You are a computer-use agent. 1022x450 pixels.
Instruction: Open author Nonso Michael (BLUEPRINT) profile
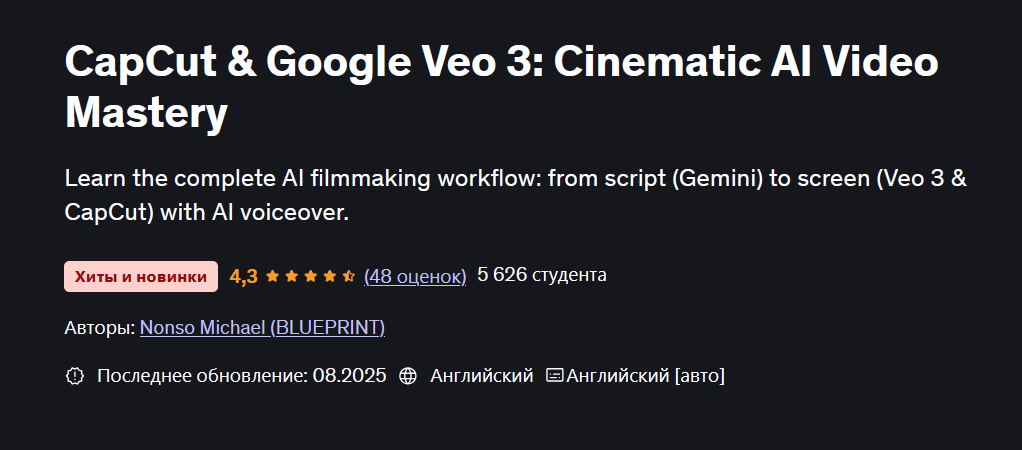(x=262, y=327)
